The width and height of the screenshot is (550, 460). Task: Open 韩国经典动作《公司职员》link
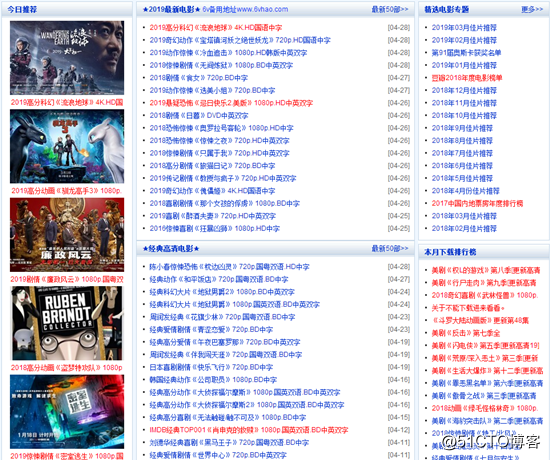[x=213, y=380]
